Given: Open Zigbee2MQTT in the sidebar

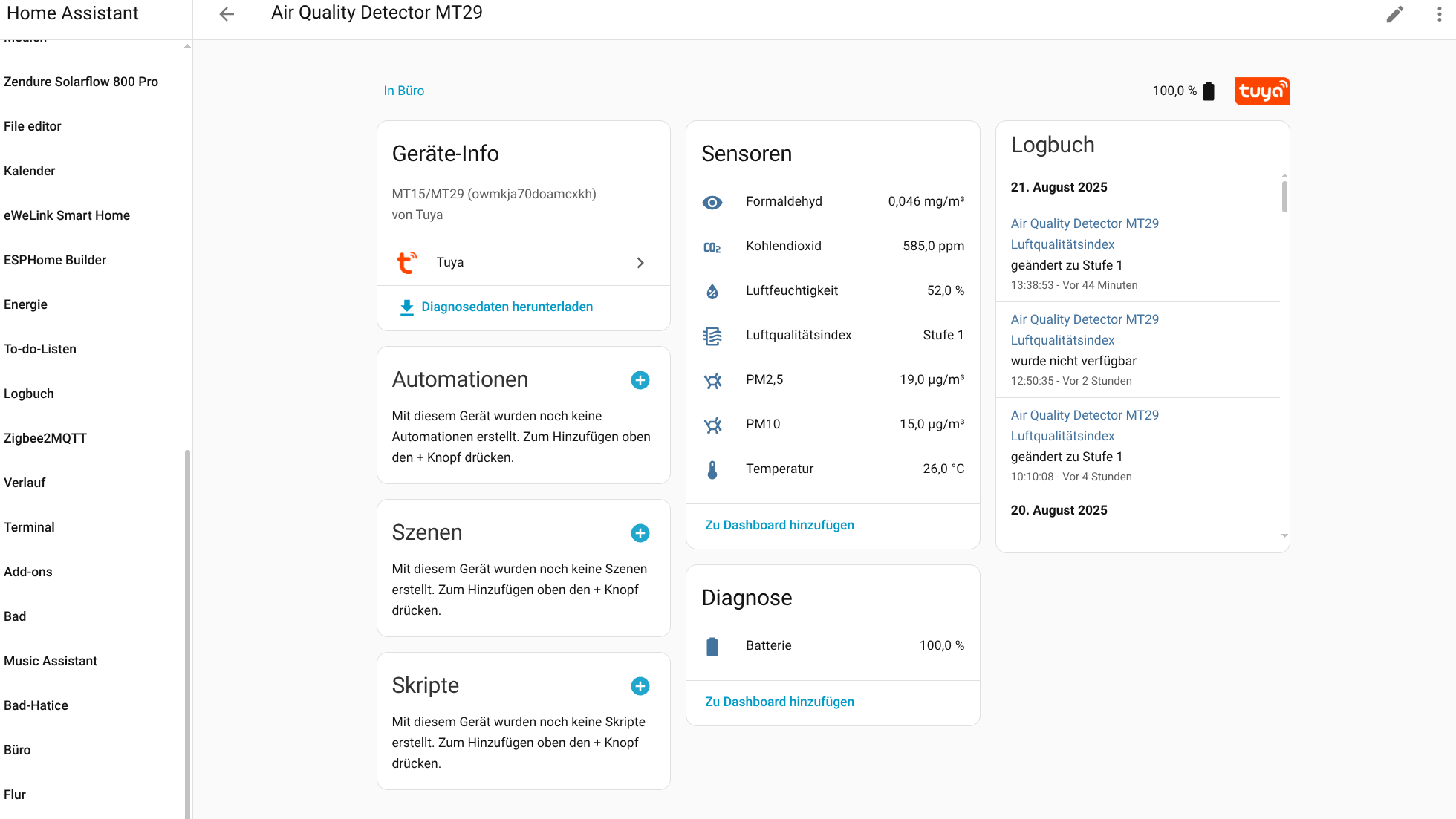Looking at the screenshot, I should tap(45, 438).
